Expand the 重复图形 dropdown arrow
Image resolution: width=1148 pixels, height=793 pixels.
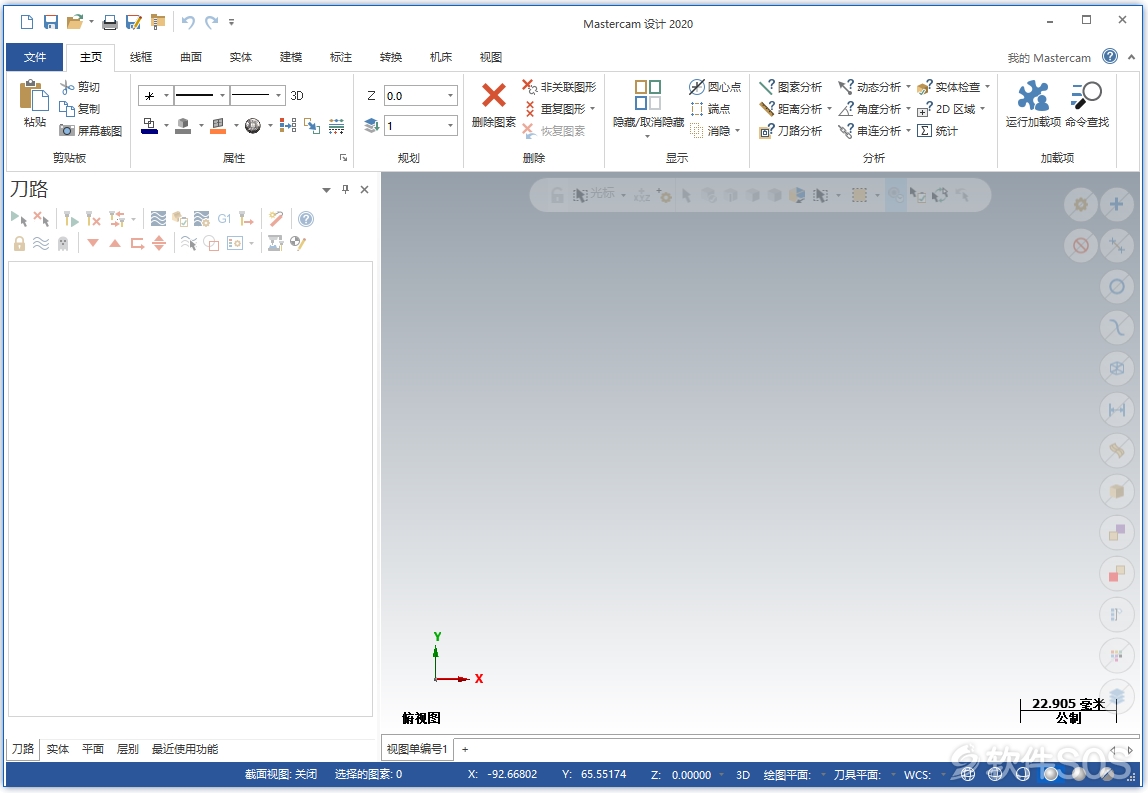click(592, 108)
